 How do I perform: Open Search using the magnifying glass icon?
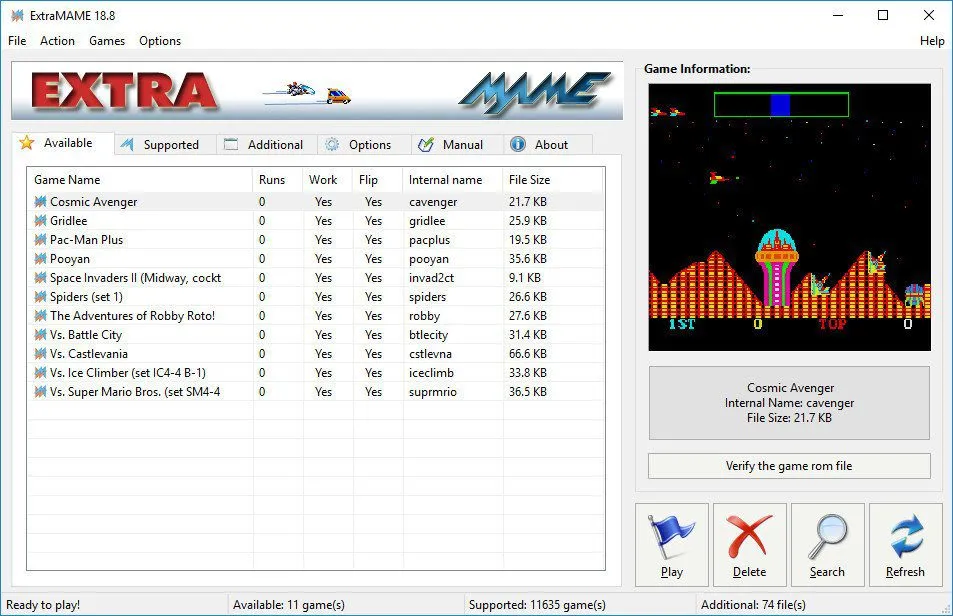pos(828,536)
